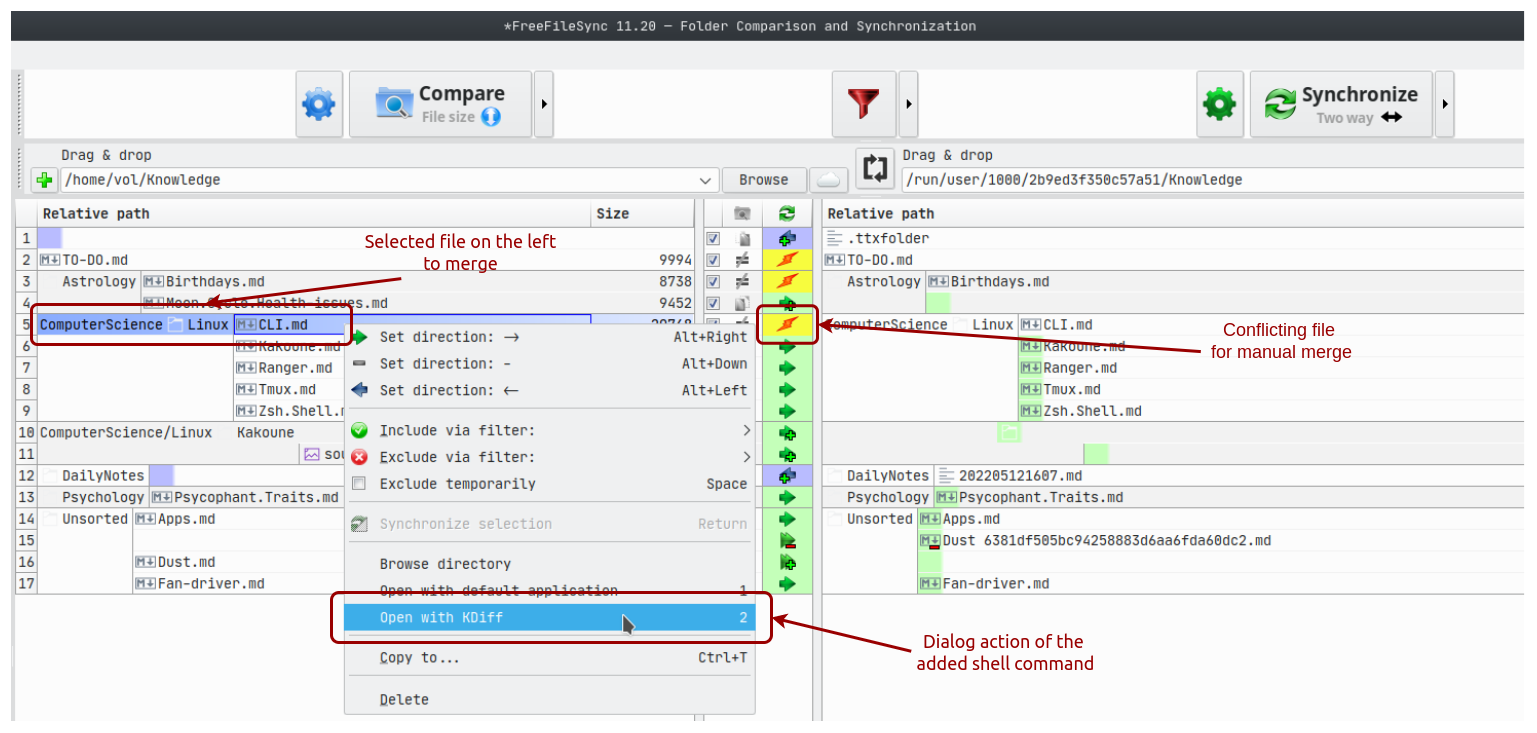Uncheck the checkbox on row 1 (.ttxfolder)
Image resolution: width=1537 pixels, height=733 pixels.
(713, 239)
